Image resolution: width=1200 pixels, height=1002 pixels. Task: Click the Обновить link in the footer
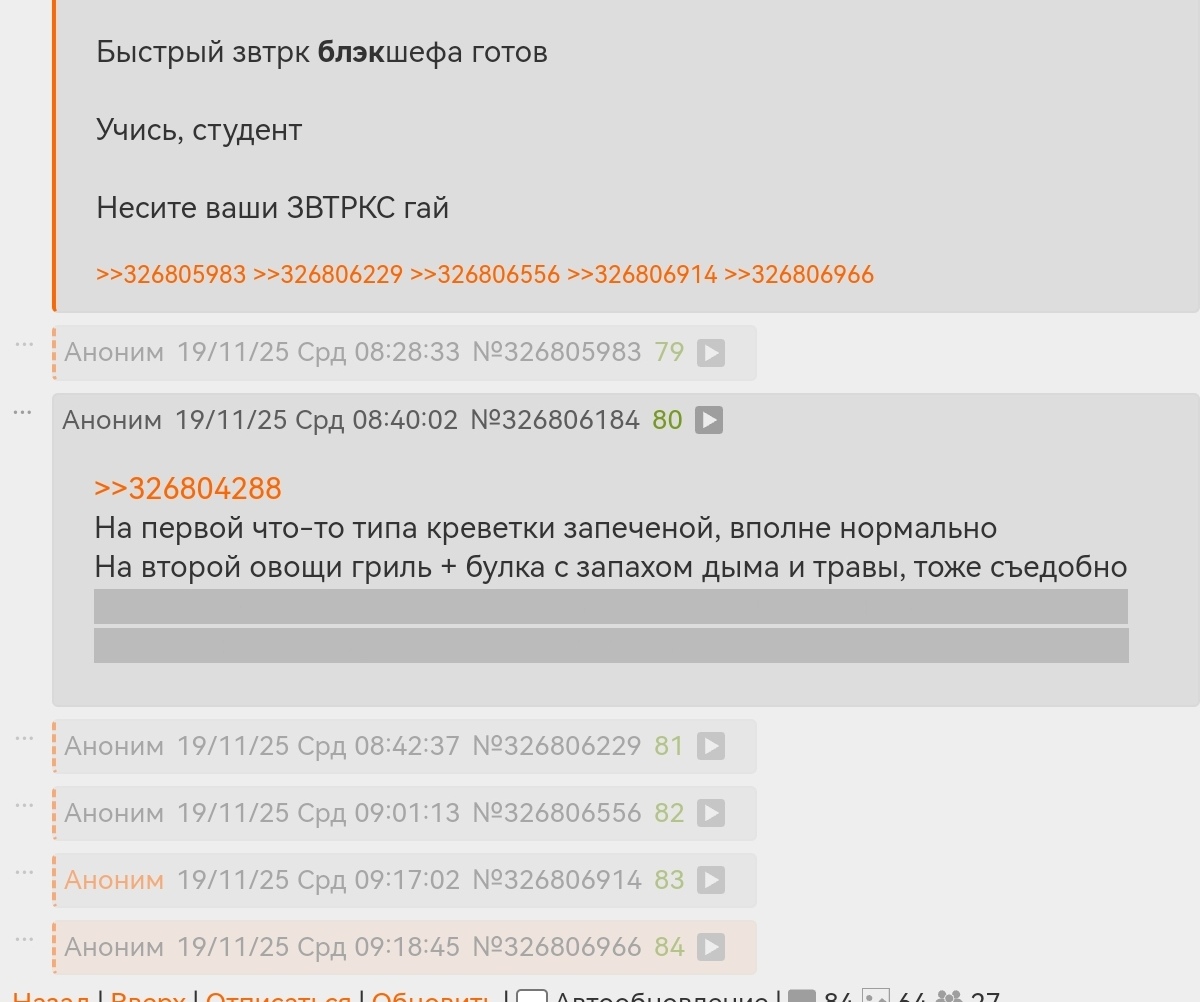(x=431, y=996)
